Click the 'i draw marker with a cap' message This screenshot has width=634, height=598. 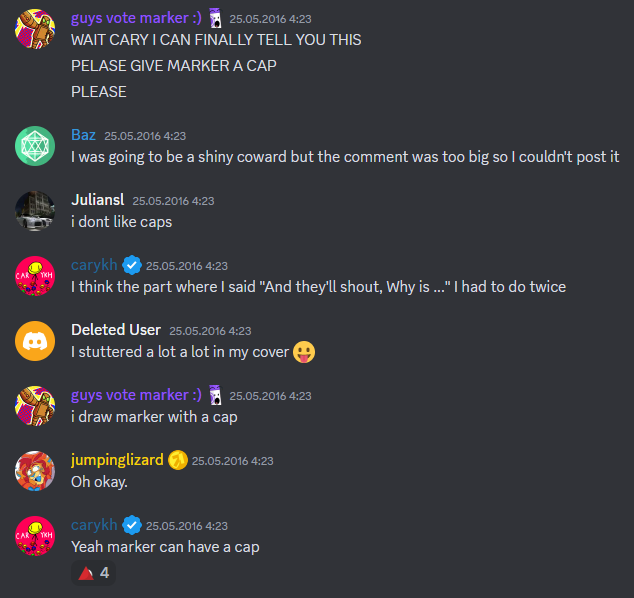coord(154,417)
